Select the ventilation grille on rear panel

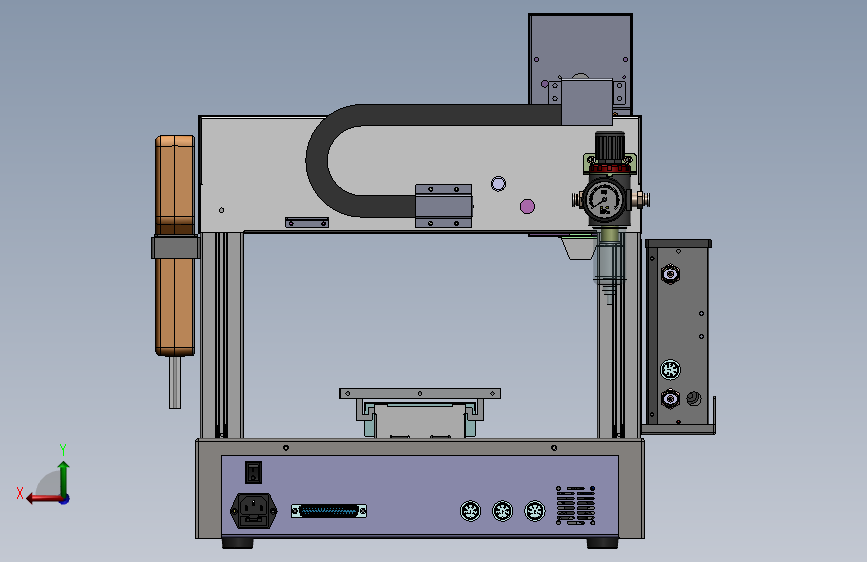576,506
